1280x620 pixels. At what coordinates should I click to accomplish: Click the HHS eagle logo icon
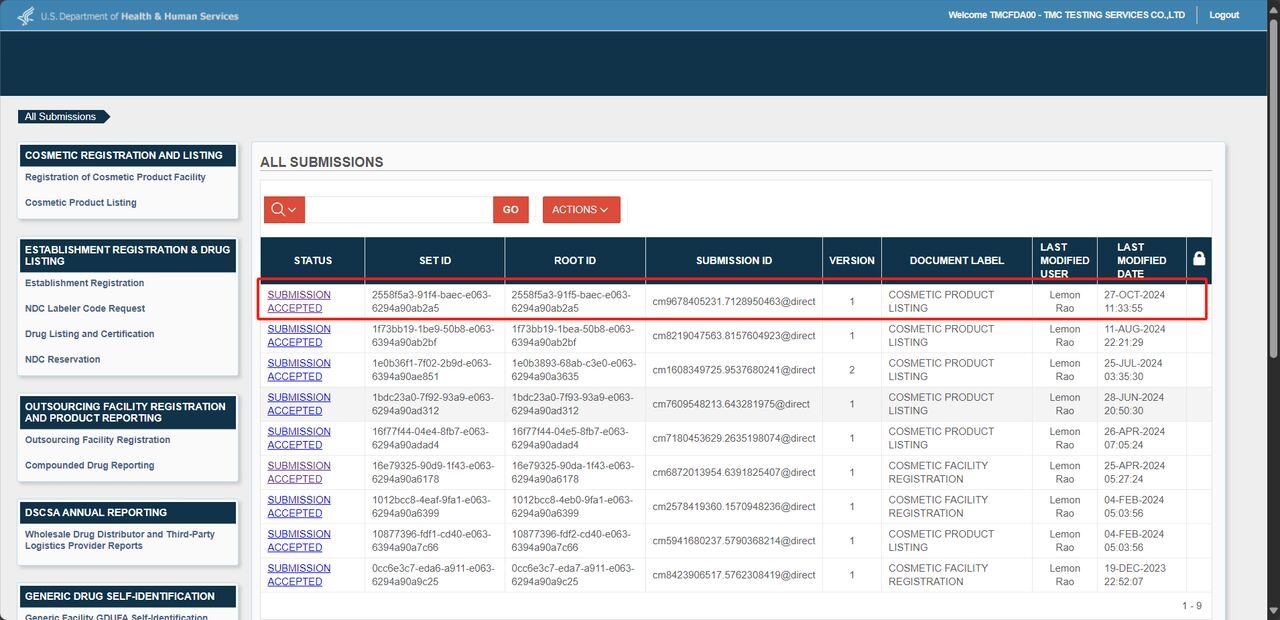tap(26, 16)
